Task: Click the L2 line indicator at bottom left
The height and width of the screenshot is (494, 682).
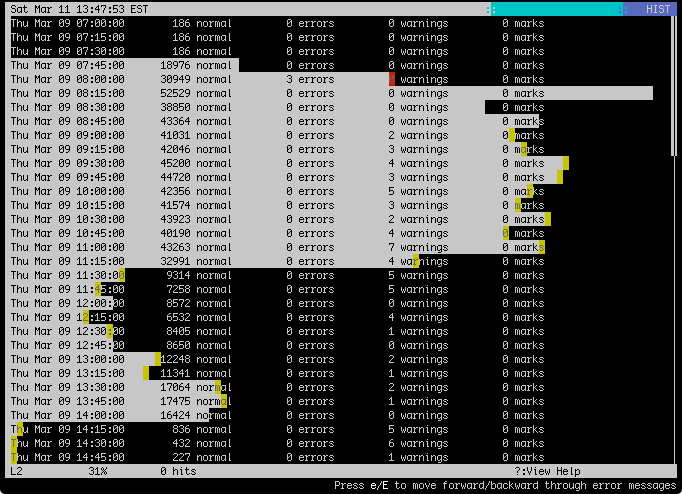Action: (x=17, y=471)
